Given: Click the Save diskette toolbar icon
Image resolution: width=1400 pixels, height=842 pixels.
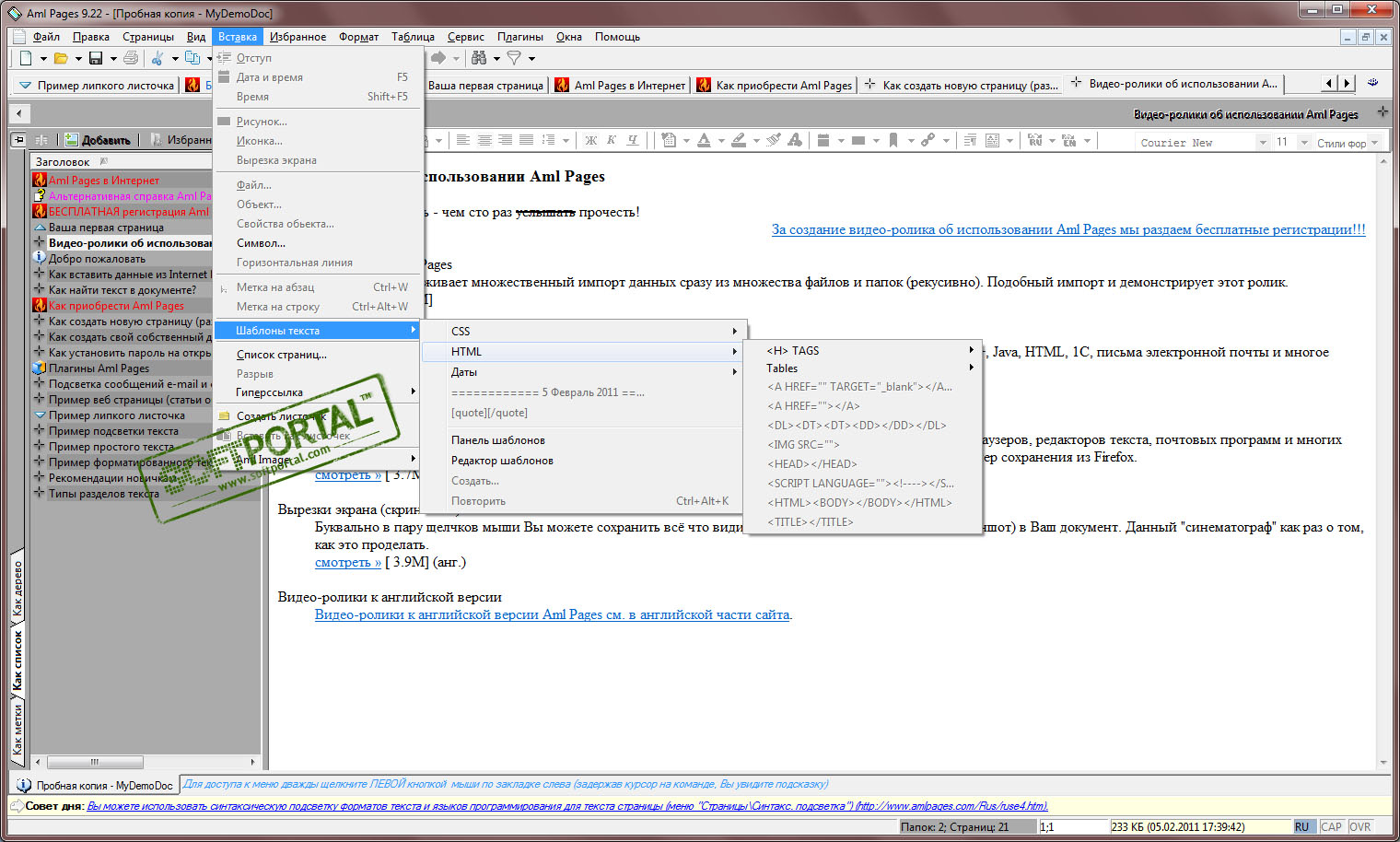Looking at the screenshot, I should (x=96, y=58).
